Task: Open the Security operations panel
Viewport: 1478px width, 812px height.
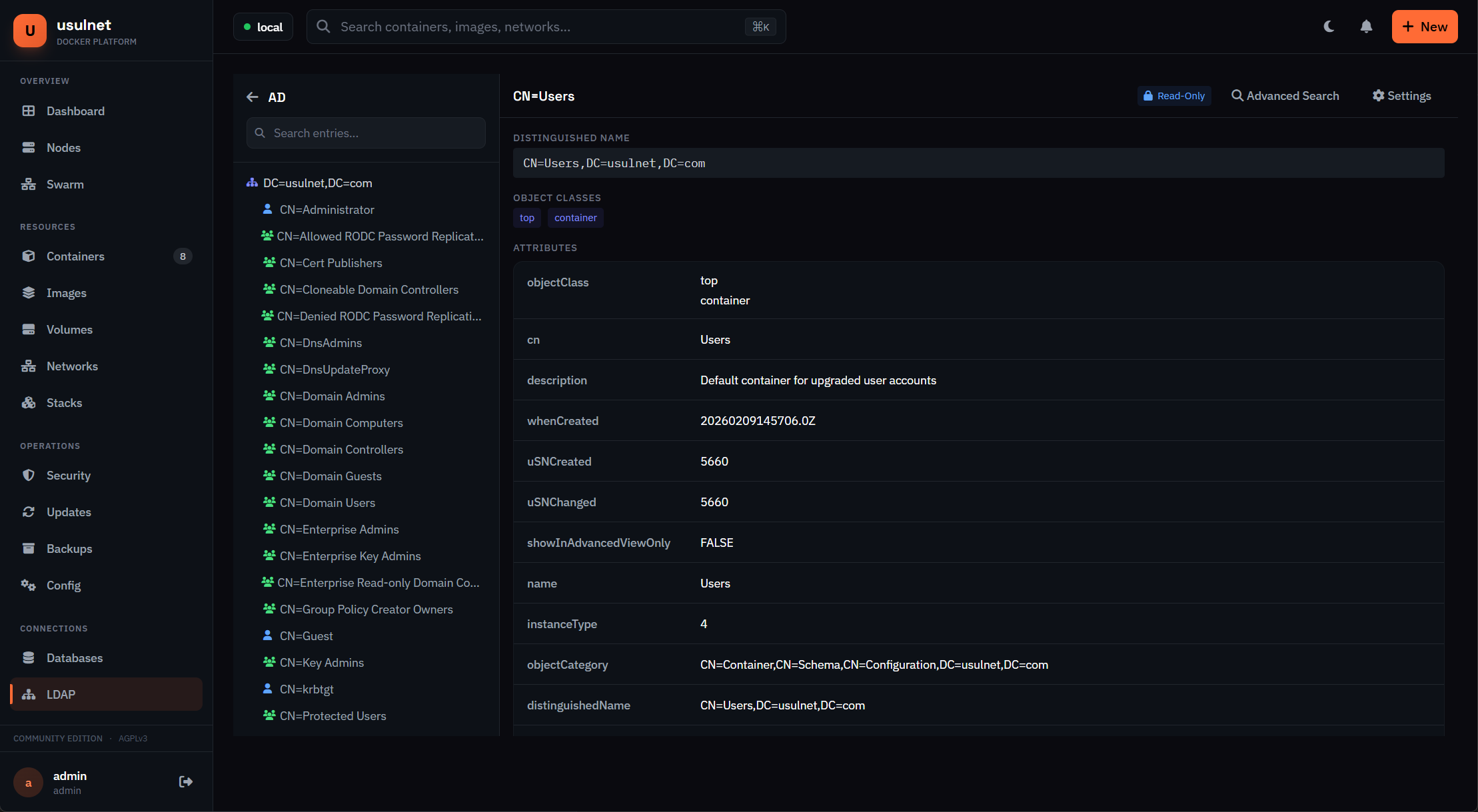Action: pos(69,475)
